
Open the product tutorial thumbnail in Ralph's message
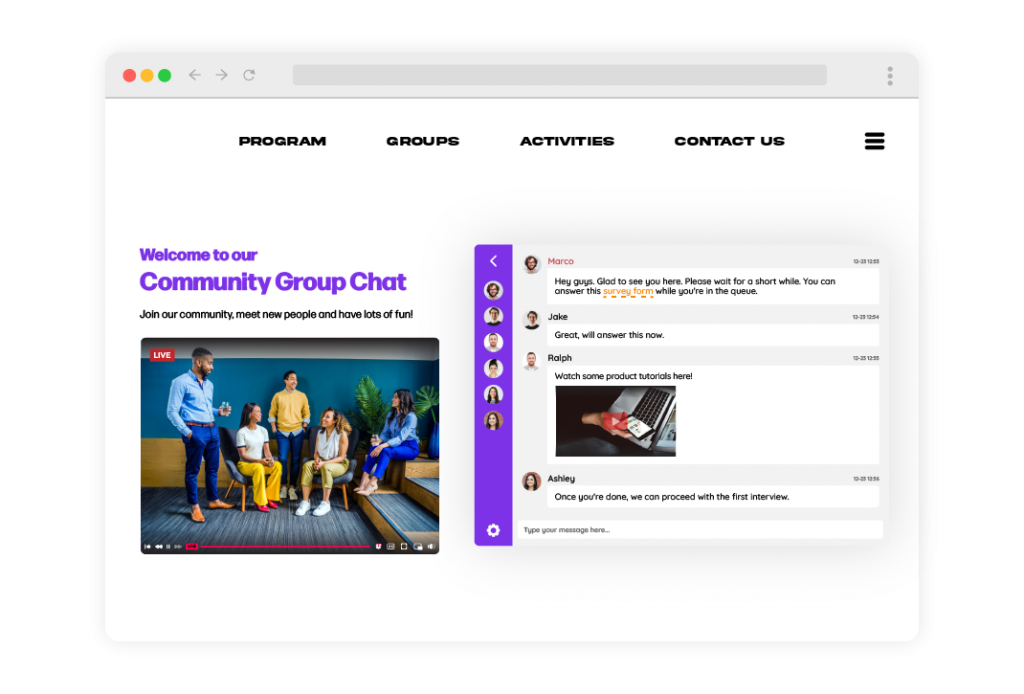[615, 420]
